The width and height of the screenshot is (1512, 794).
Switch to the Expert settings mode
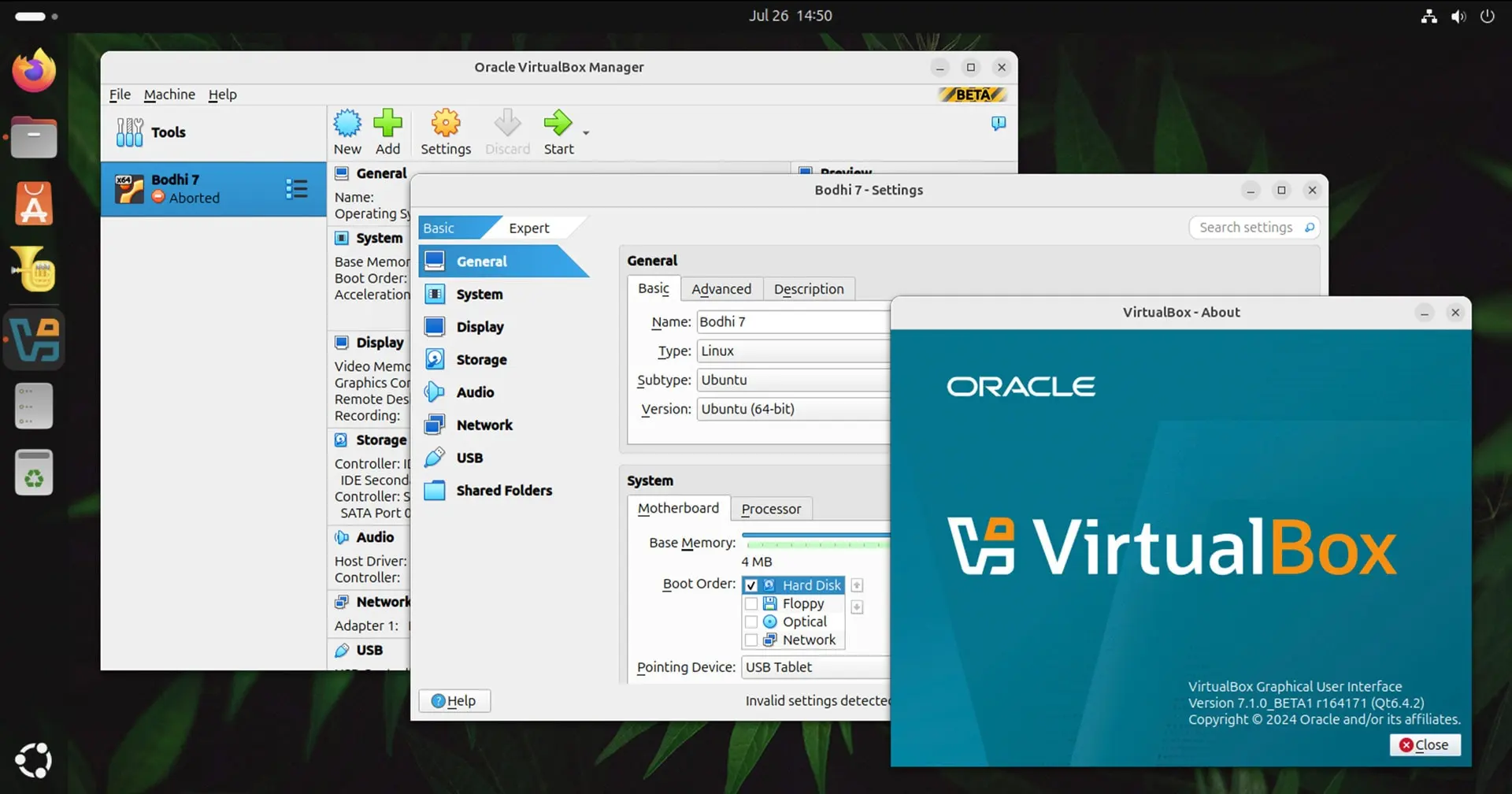[x=528, y=228]
